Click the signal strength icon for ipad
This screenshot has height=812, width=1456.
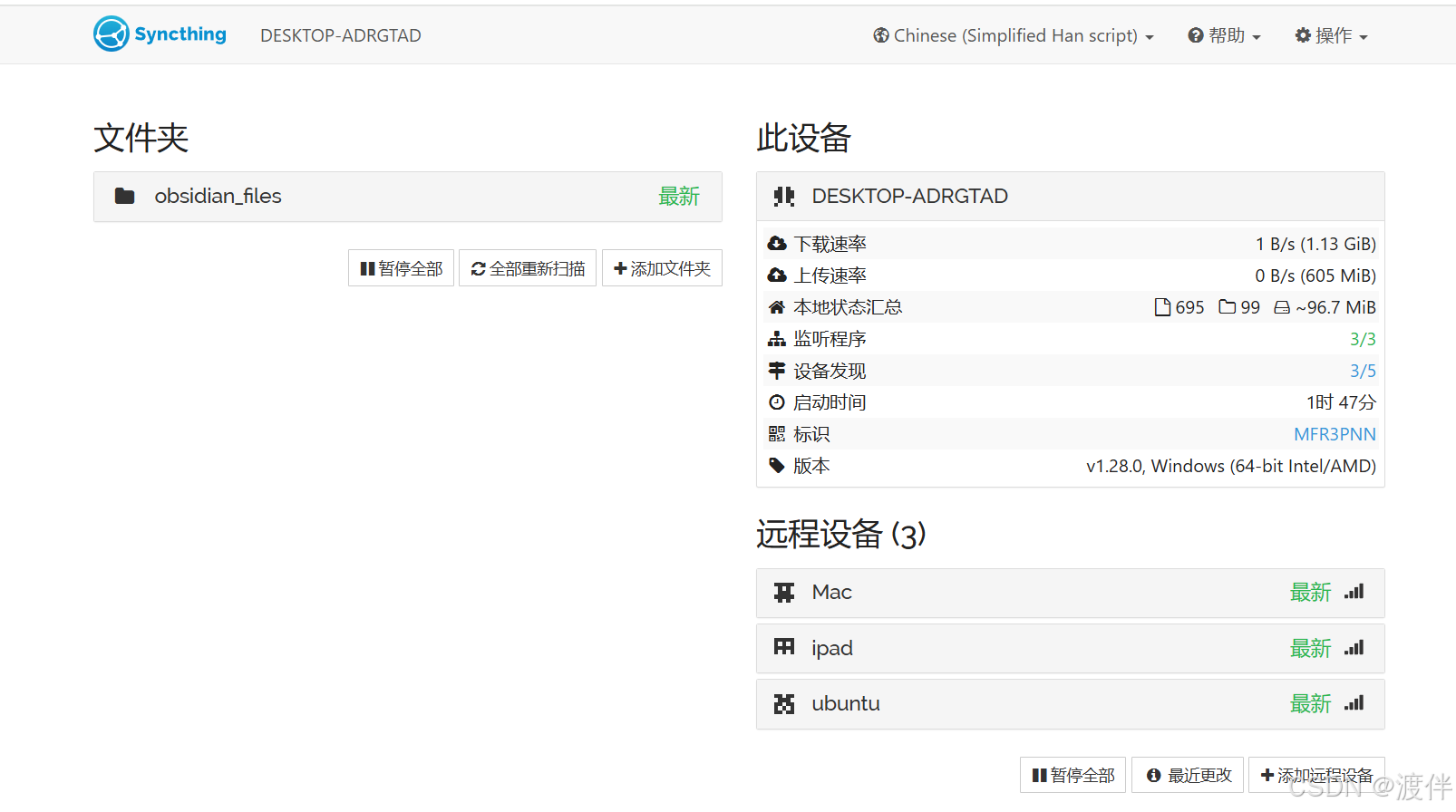pyautogui.click(x=1354, y=648)
